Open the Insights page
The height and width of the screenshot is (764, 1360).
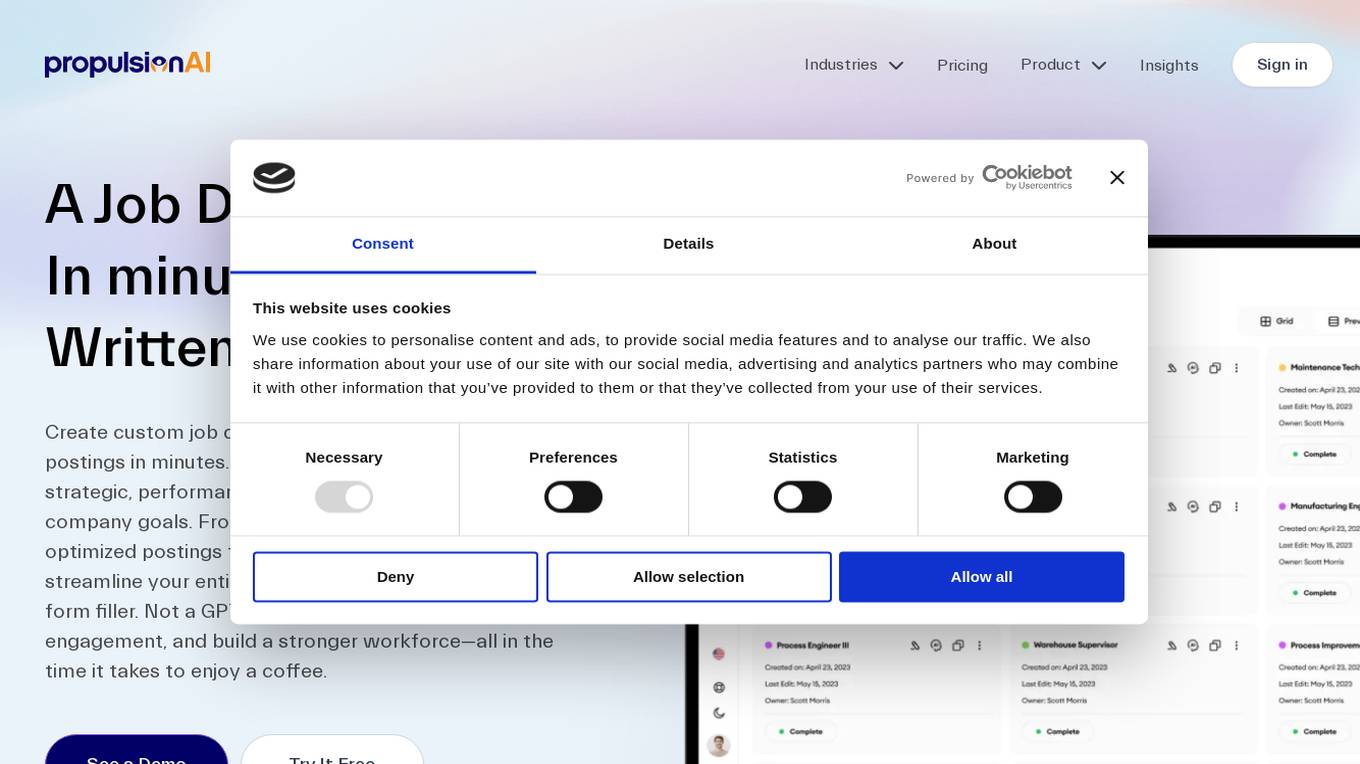pyautogui.click(x=1169, y=65)
